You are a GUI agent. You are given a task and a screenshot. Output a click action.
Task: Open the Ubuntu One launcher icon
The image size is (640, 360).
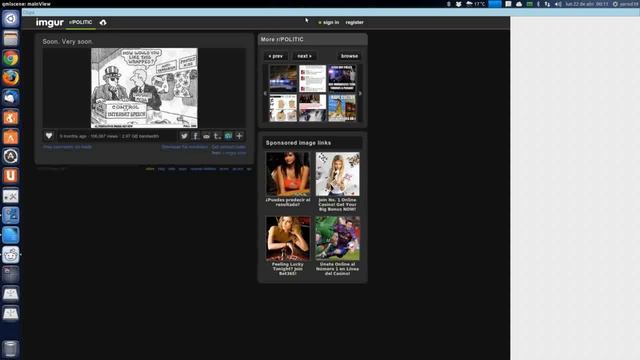coord(11,176)
